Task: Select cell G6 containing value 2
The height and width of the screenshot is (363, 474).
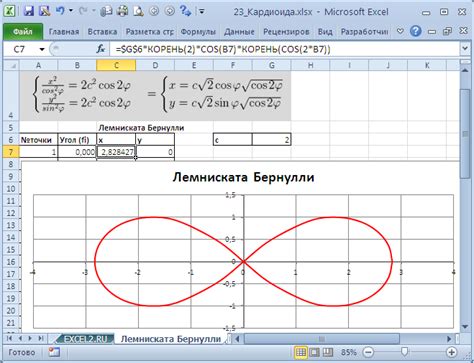Action: (x=272, y=140)
